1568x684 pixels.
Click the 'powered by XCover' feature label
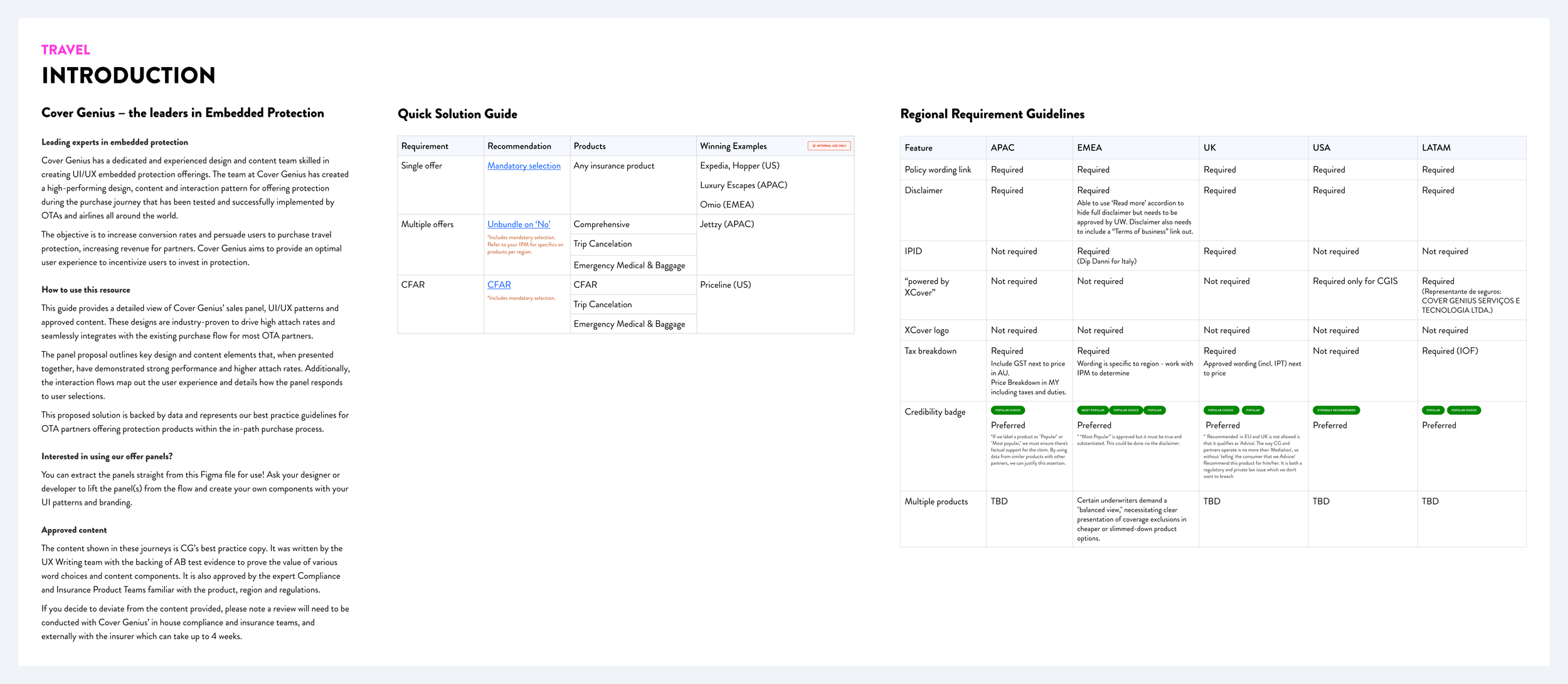click(926, 287)
